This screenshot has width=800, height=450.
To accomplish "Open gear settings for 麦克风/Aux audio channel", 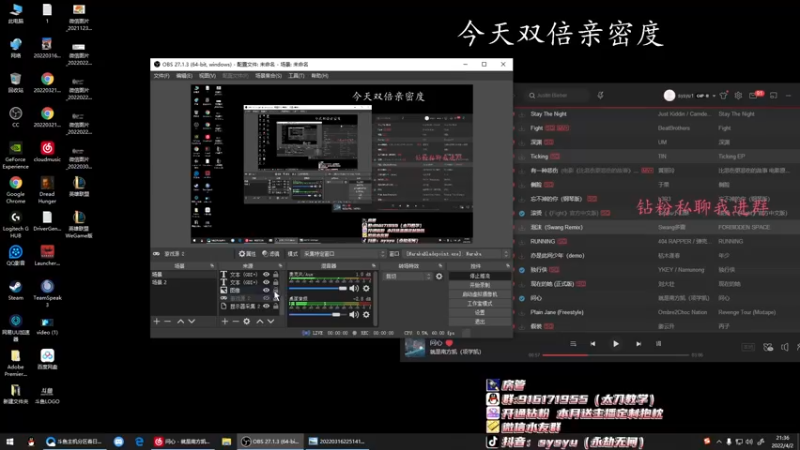I will click(366, 288).
